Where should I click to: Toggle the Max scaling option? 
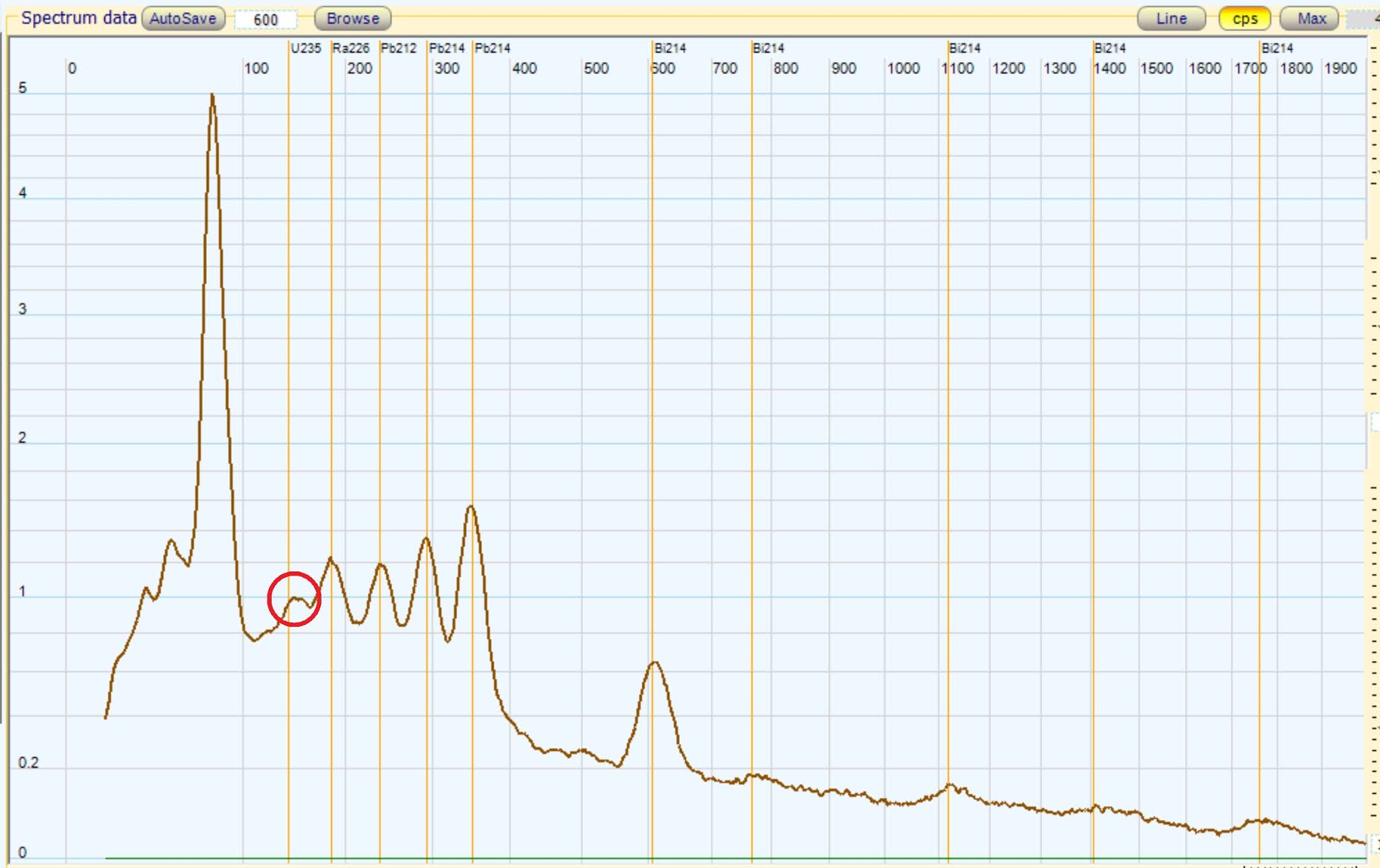coord(1308,19)
